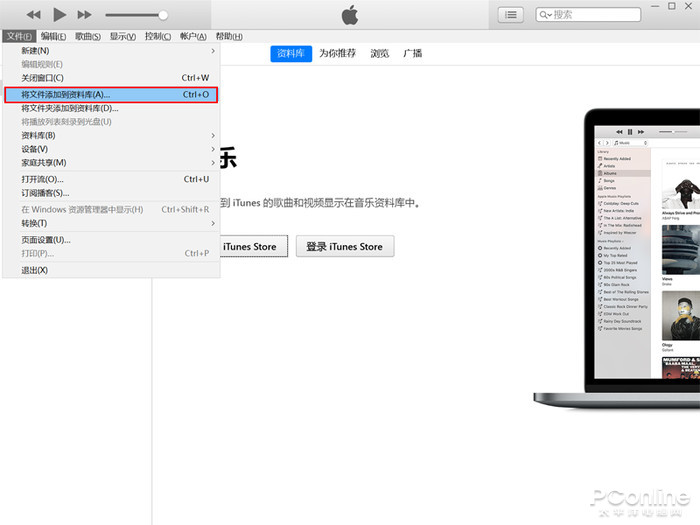The width and height of the screenshot is (700, 525).
Task: Adjust the volume slider knob
Action: pos(163,15)
